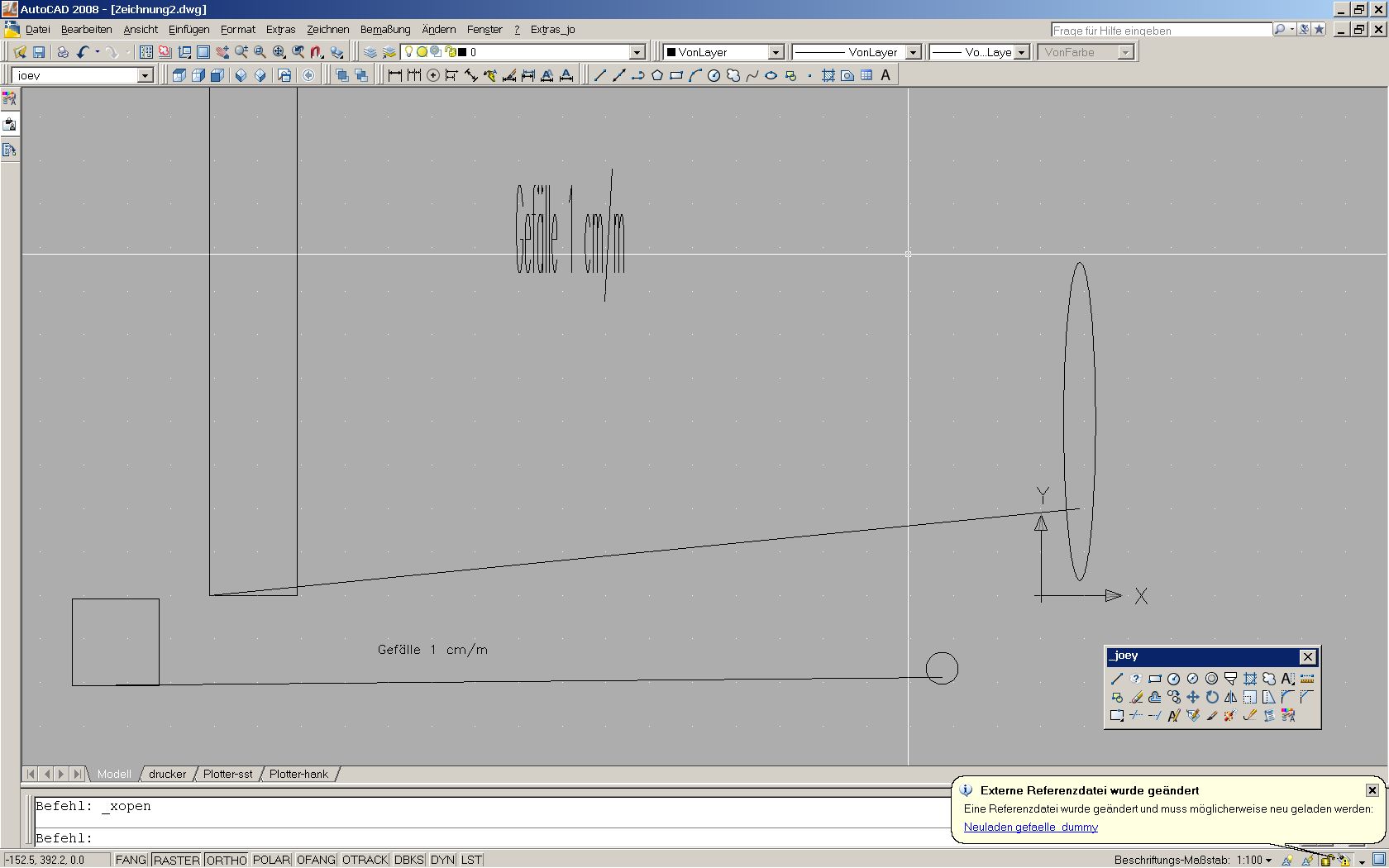The image size is (1389, 868).
Task: Close the external reference notification balloon
Action: pyautogui.click(x=1372, y=789)
